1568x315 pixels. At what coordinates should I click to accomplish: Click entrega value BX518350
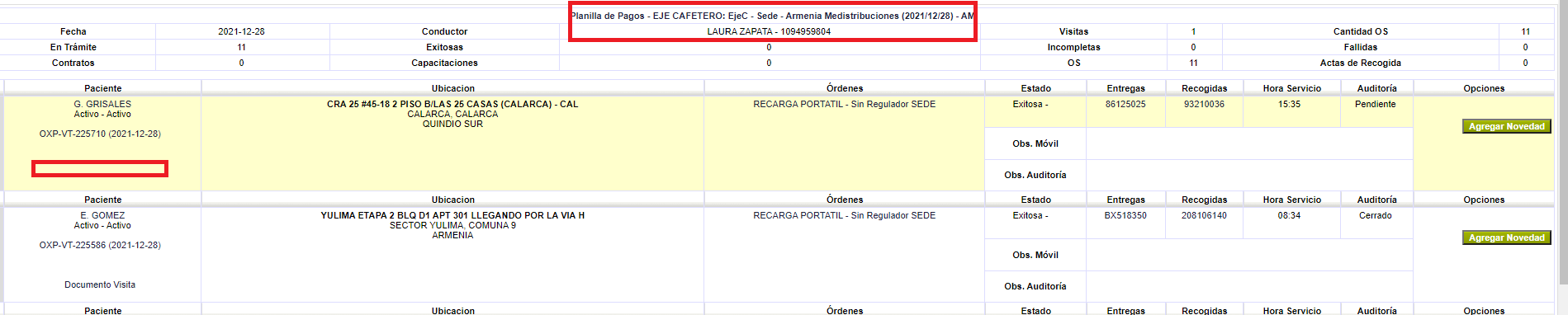[x=1125, y=215]
